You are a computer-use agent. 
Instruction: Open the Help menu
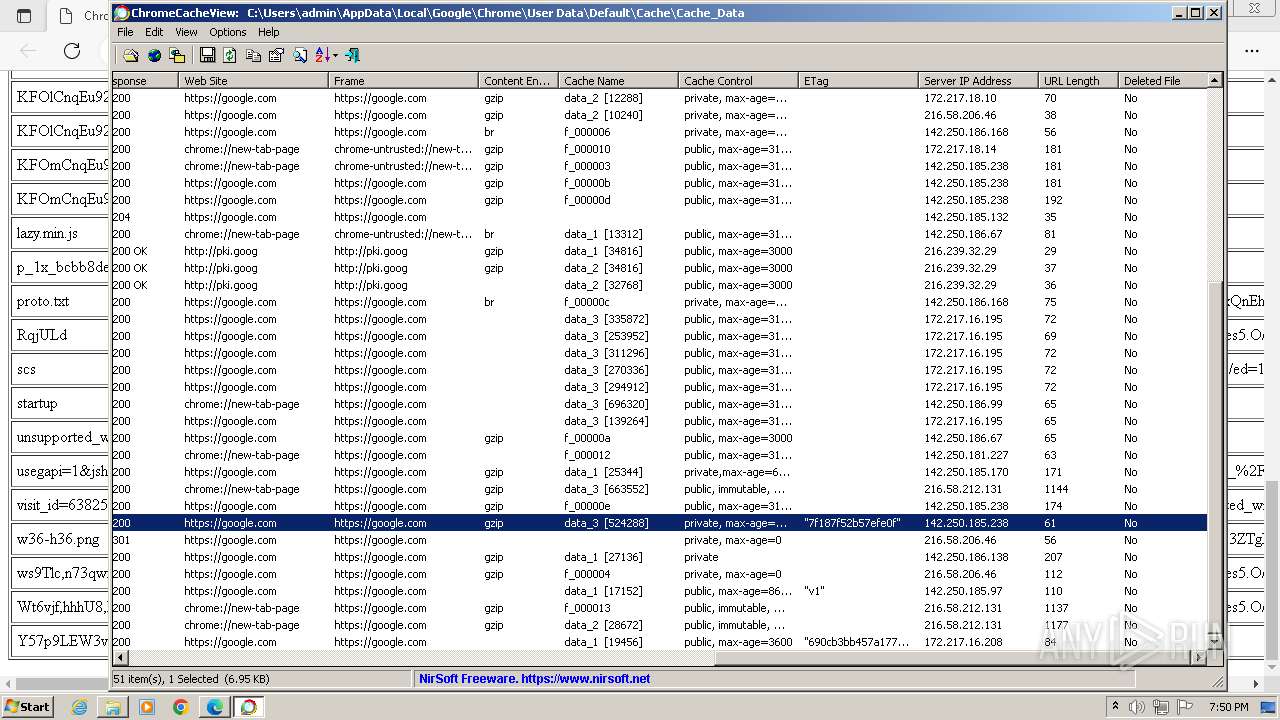tap(269, 32)
